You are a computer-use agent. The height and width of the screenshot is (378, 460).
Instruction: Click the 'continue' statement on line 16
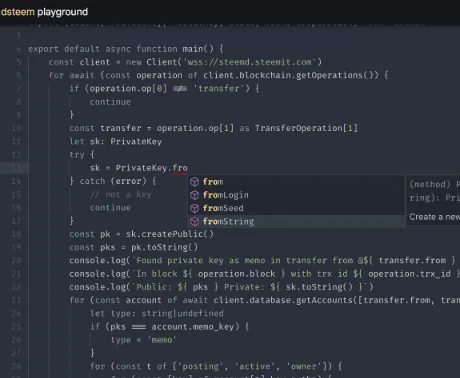point(110,208)
